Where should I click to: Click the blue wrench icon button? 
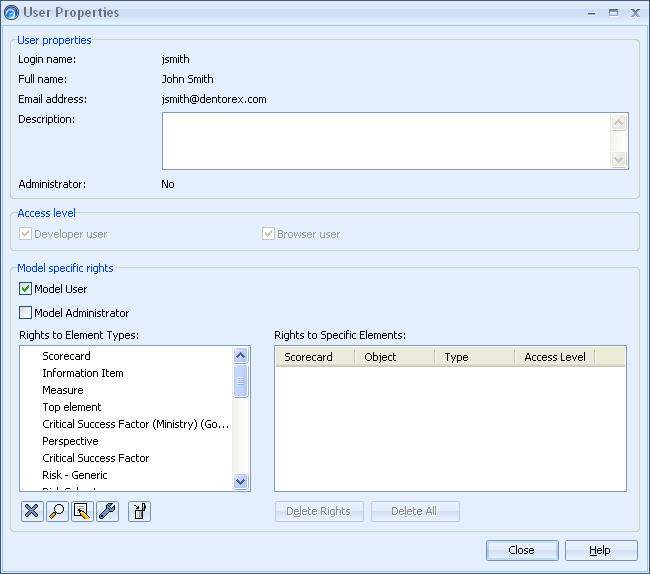(107, 511)
